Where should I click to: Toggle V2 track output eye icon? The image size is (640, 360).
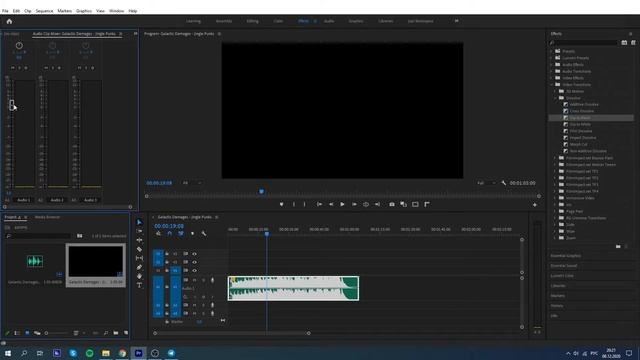tap(194, 262)
